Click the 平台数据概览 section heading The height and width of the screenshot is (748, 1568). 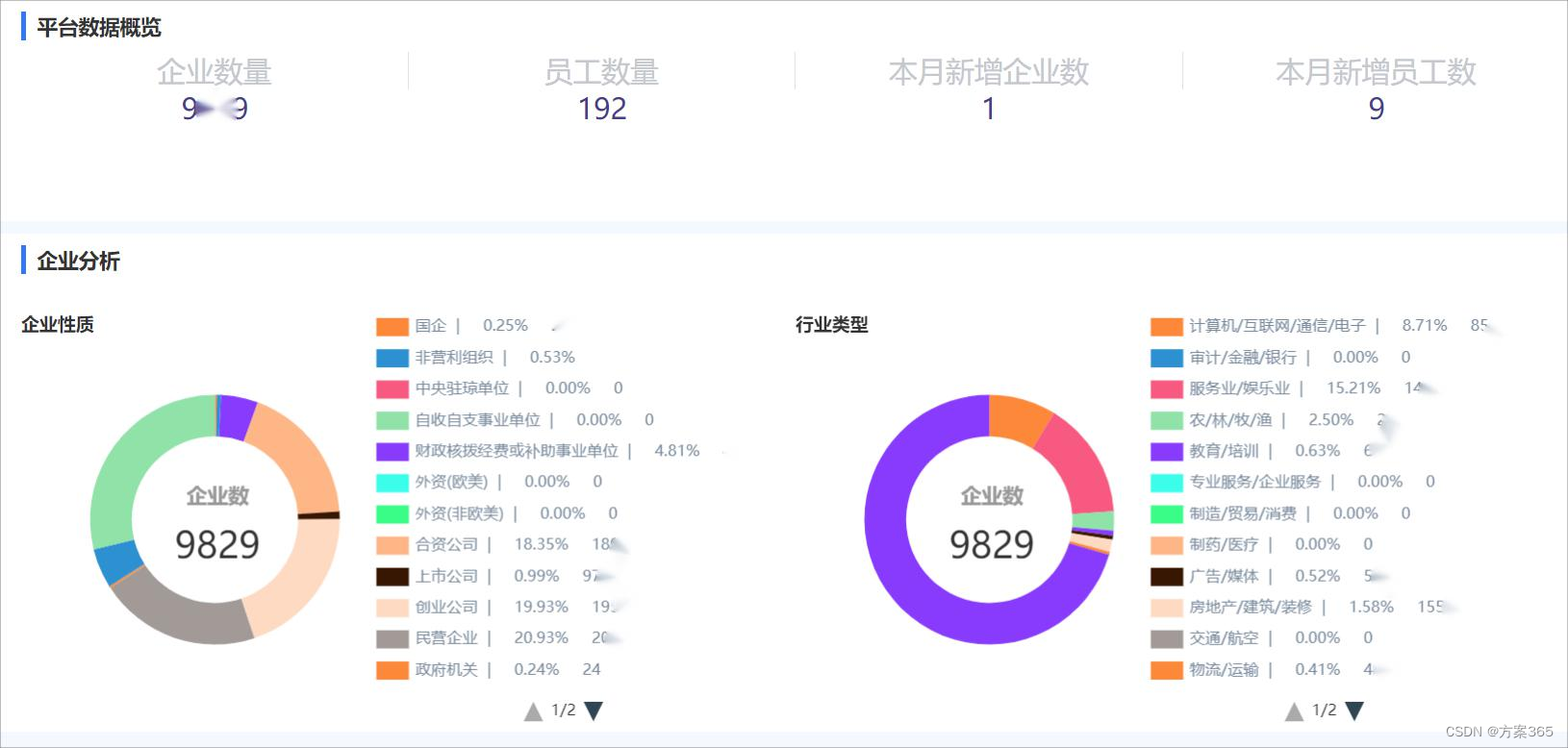coord(99,28)
